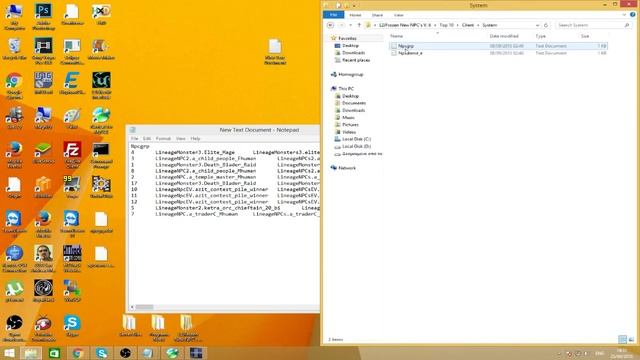Sort files by Name column header
Screen dimensions: 640x360
[396, 36]
